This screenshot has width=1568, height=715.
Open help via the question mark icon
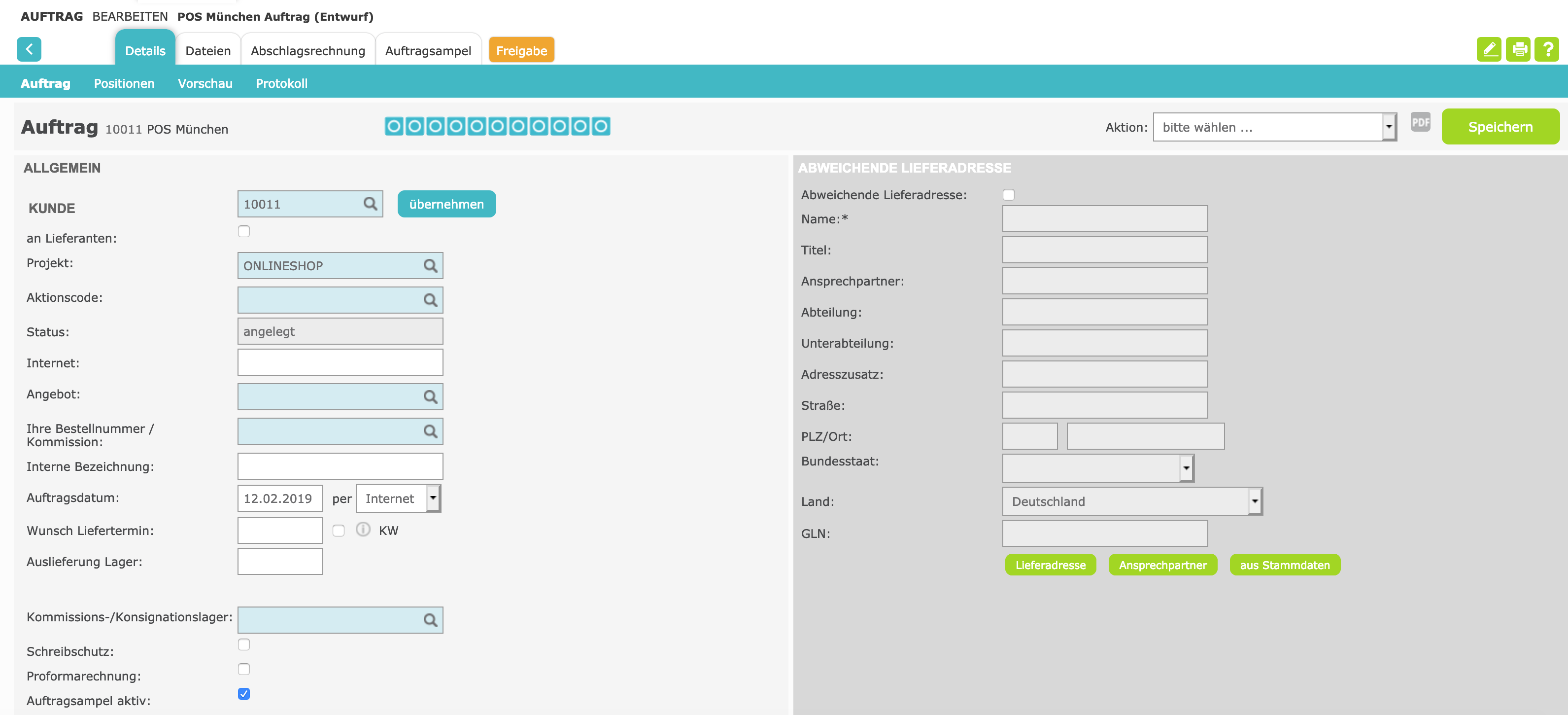click(x=1547, y=49)
